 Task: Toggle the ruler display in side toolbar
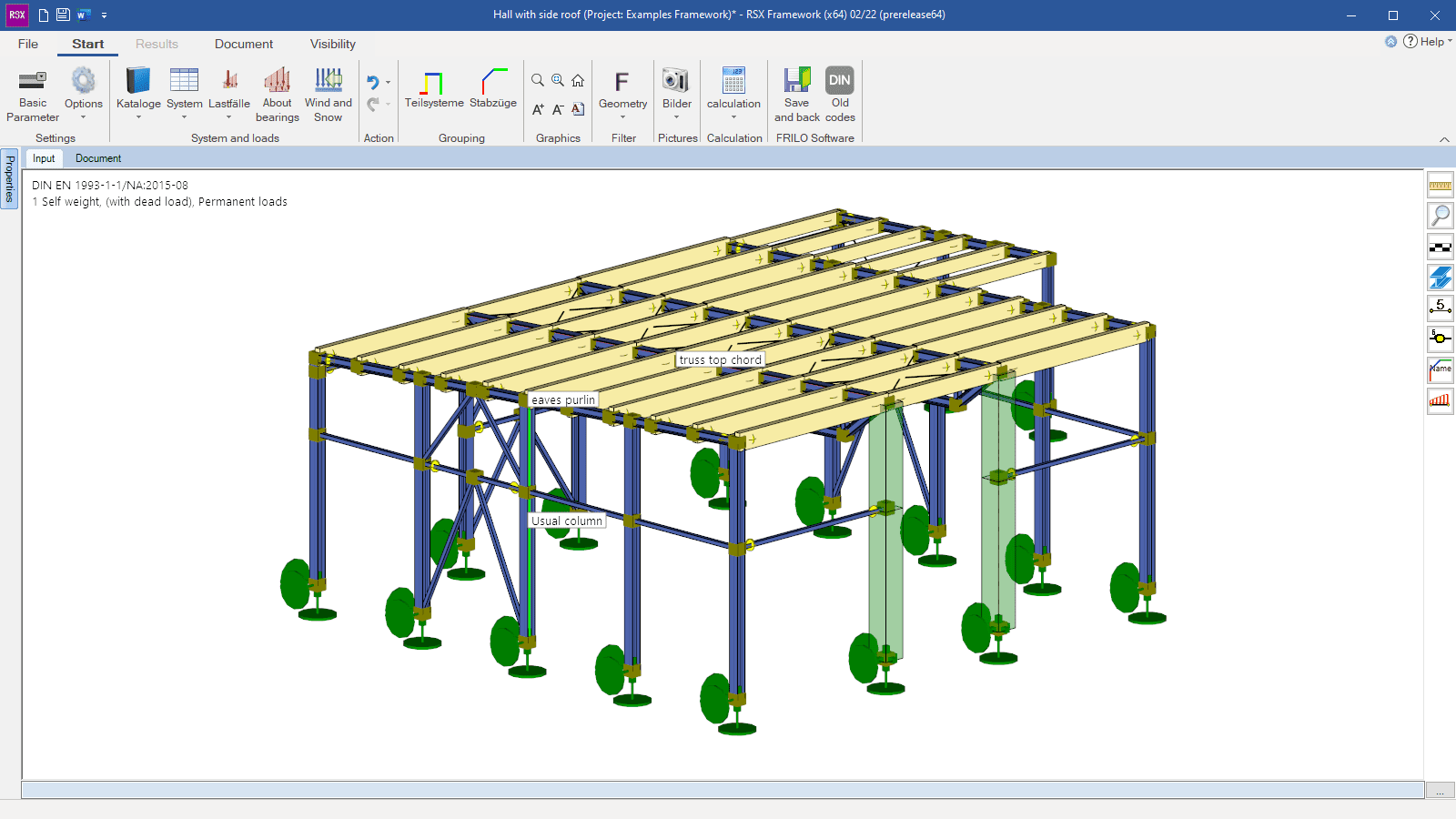[1440, 186]
